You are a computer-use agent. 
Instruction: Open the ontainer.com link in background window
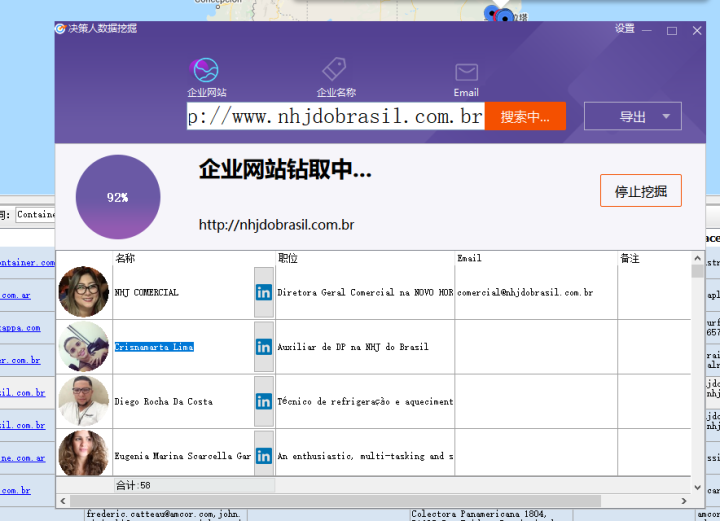[x=27, y=263]
